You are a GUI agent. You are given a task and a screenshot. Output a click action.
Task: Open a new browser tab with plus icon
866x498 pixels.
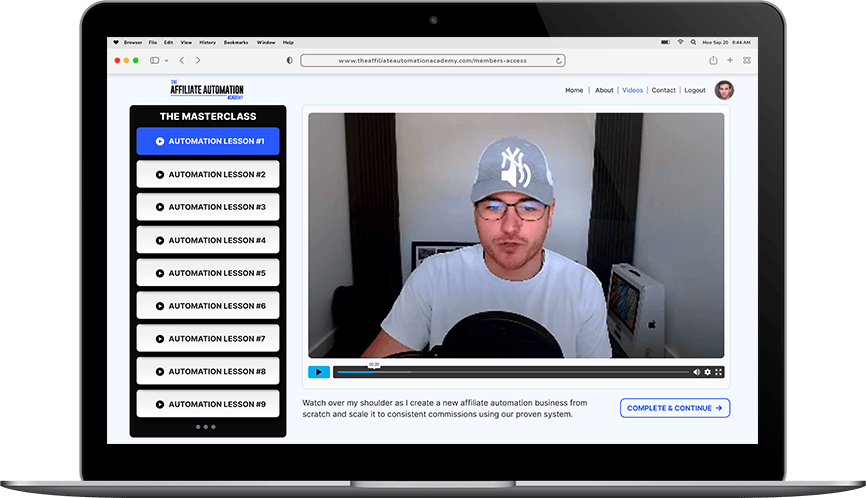tap(730, 60)
